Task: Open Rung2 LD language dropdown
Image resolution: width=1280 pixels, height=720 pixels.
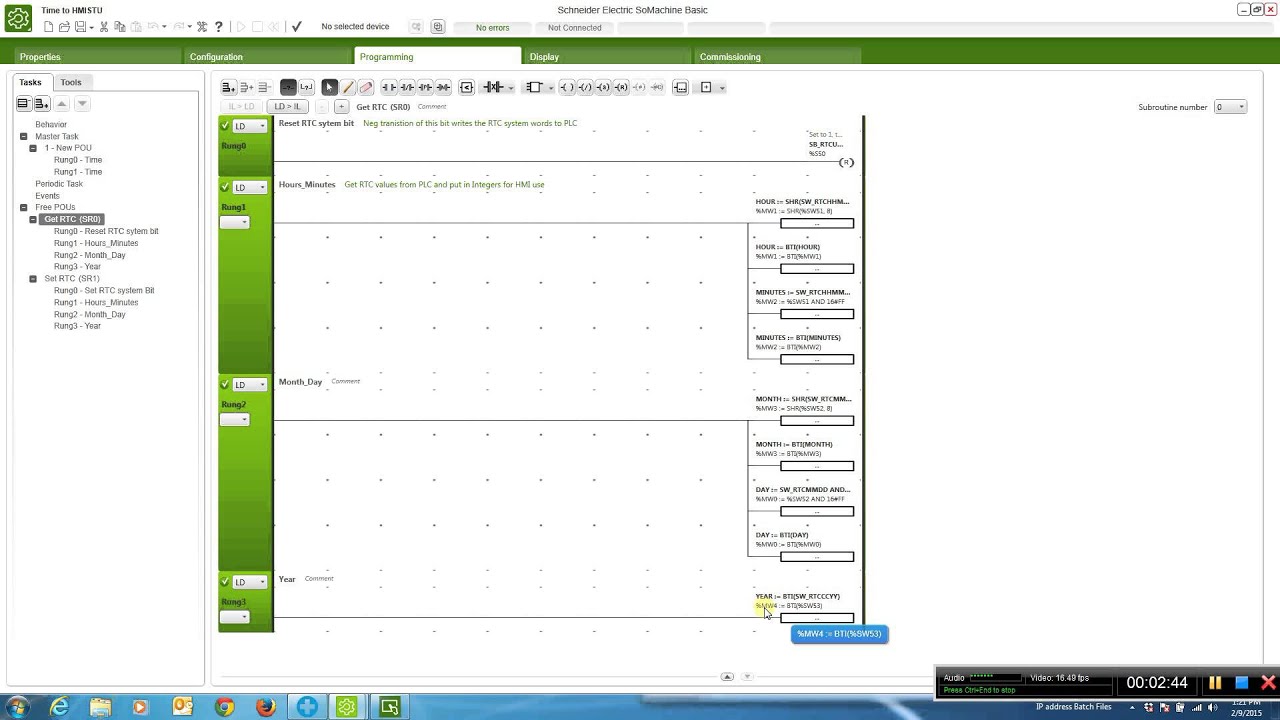Action: (250, 384)
